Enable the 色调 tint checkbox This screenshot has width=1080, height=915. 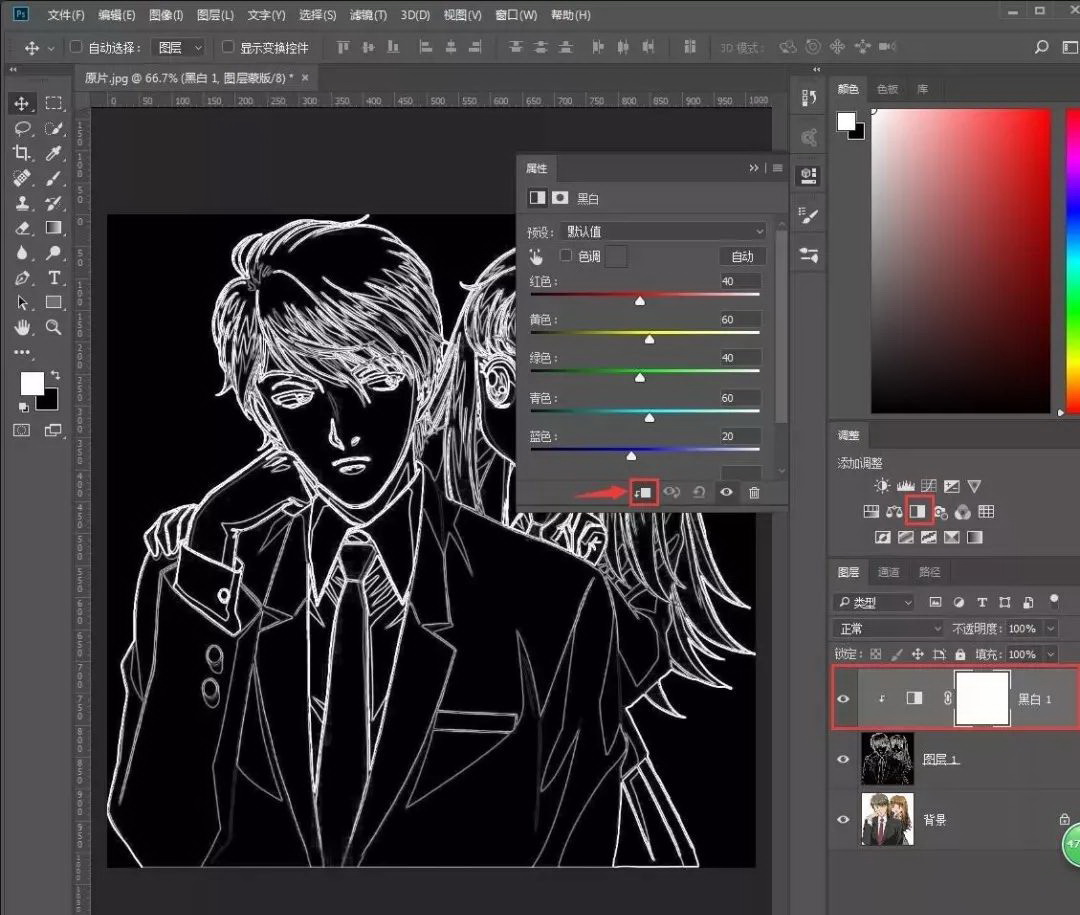click(566, 256)
